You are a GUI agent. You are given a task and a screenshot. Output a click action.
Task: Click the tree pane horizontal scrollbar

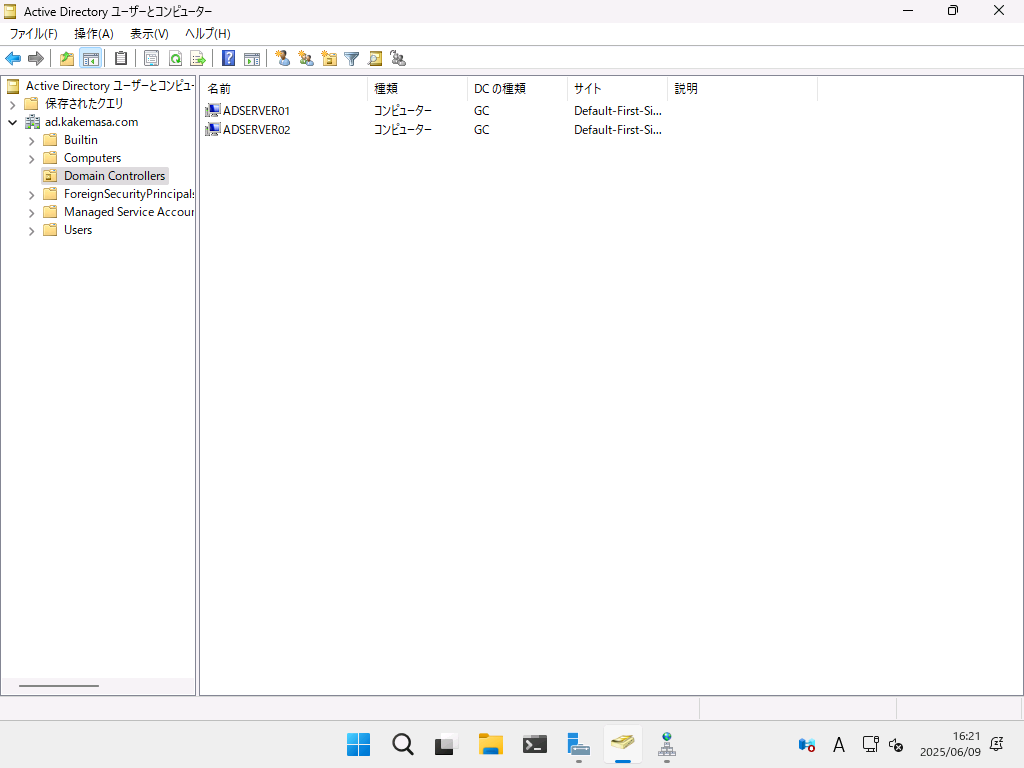coord(59,686)
